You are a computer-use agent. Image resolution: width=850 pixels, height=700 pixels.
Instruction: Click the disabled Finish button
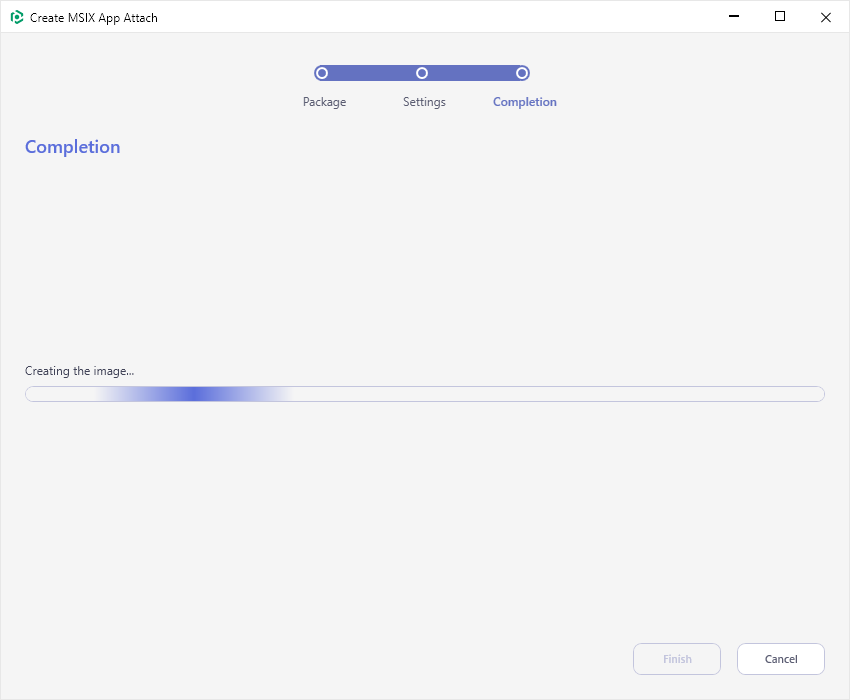tap(677, 659)
